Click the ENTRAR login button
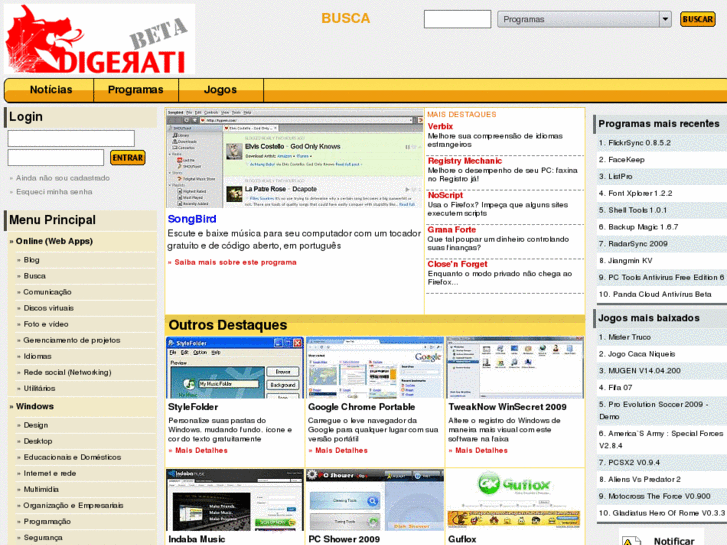The image size is (727, 545). (128, 158)
